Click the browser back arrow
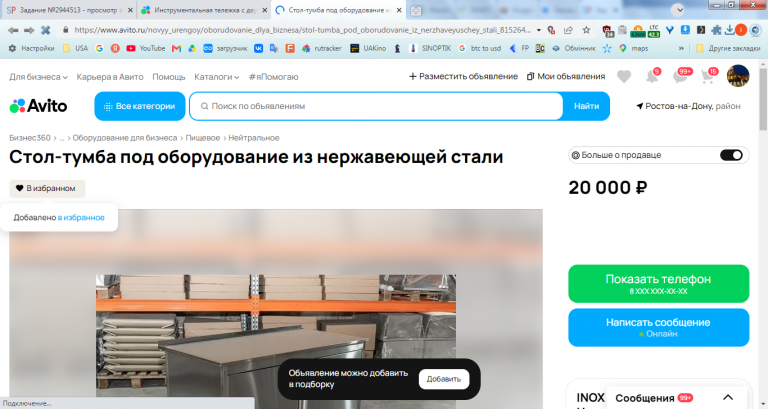768x409 pixels. [13, 30]
